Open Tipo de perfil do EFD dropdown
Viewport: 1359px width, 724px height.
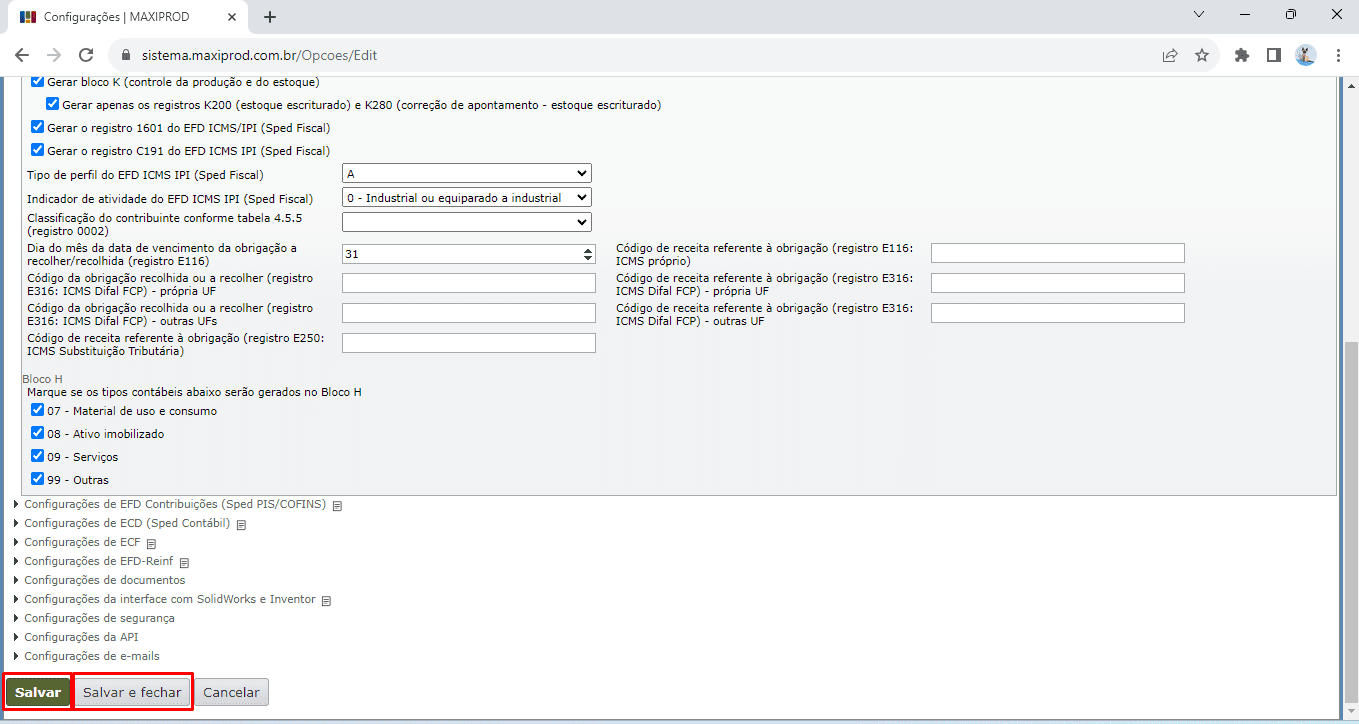466,174
